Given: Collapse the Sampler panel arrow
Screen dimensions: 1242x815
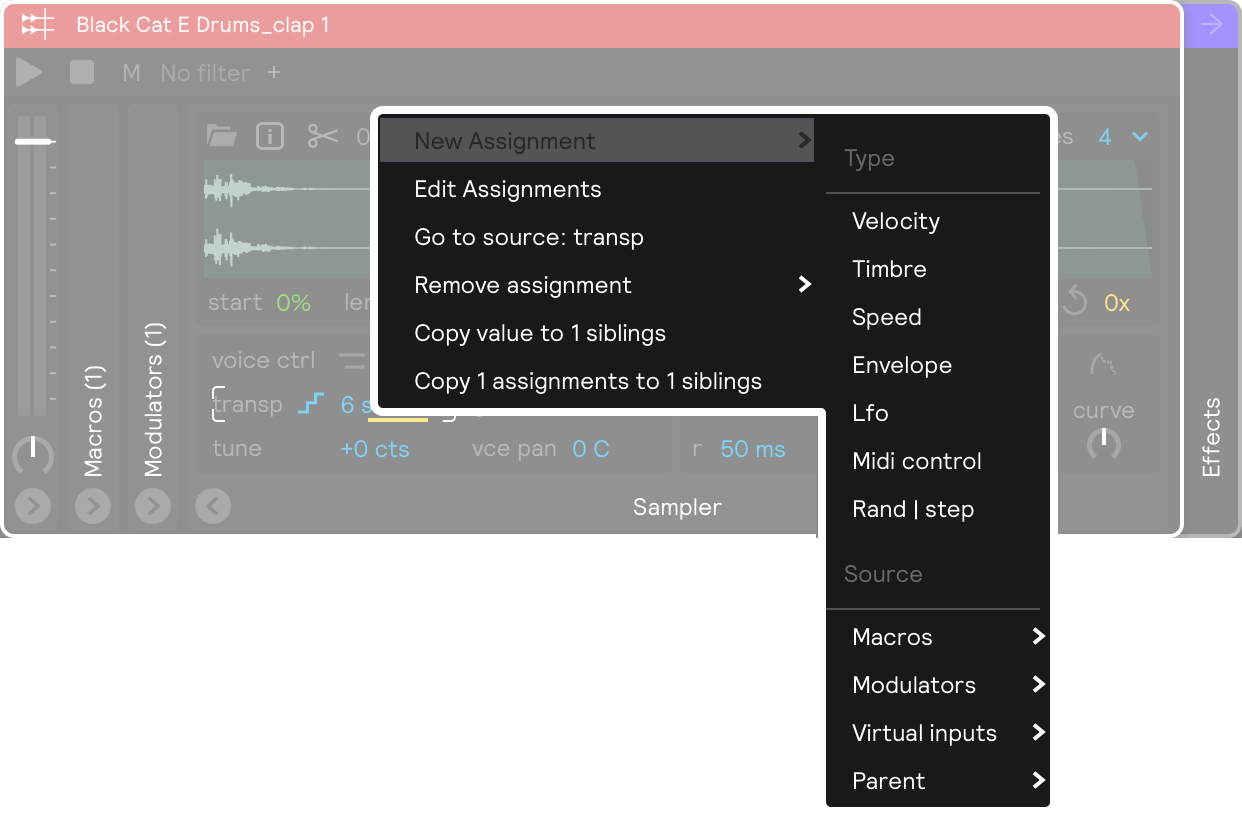Looking at the screenshot, I should coord(213,507).
